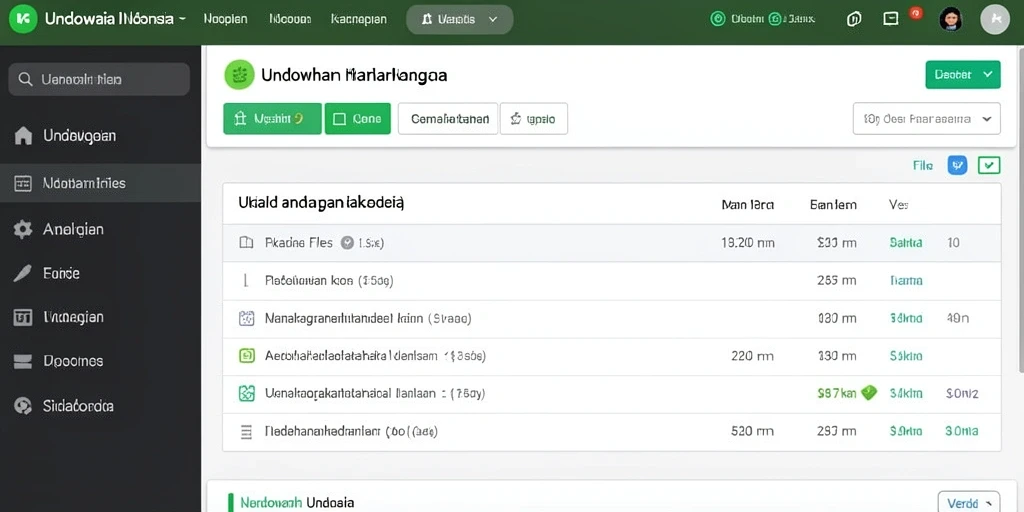Open the shield icon in header

coord(854,20)
